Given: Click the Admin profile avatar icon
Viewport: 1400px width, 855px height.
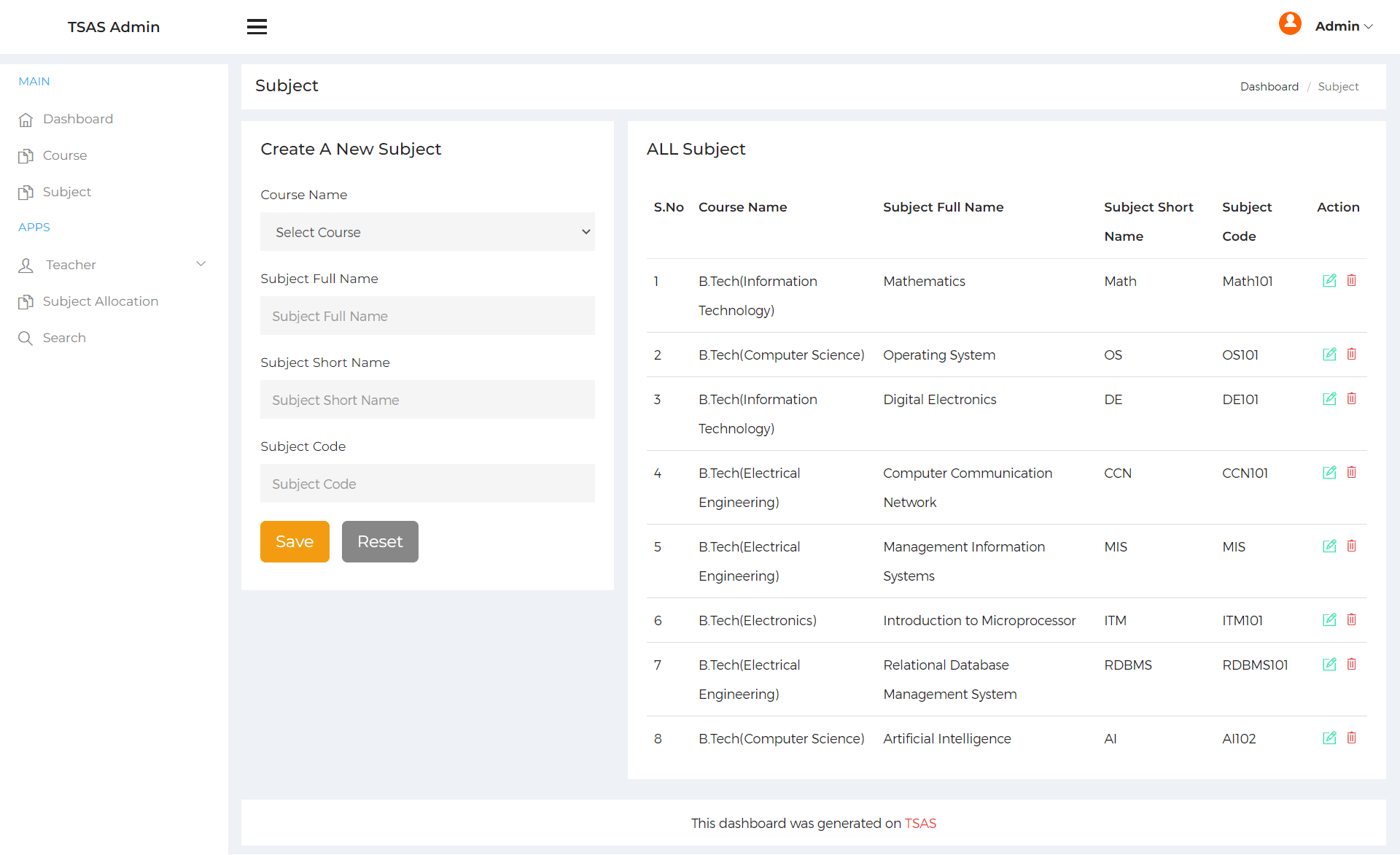Looking at the screenshot, I should [x=1289, y=23].
